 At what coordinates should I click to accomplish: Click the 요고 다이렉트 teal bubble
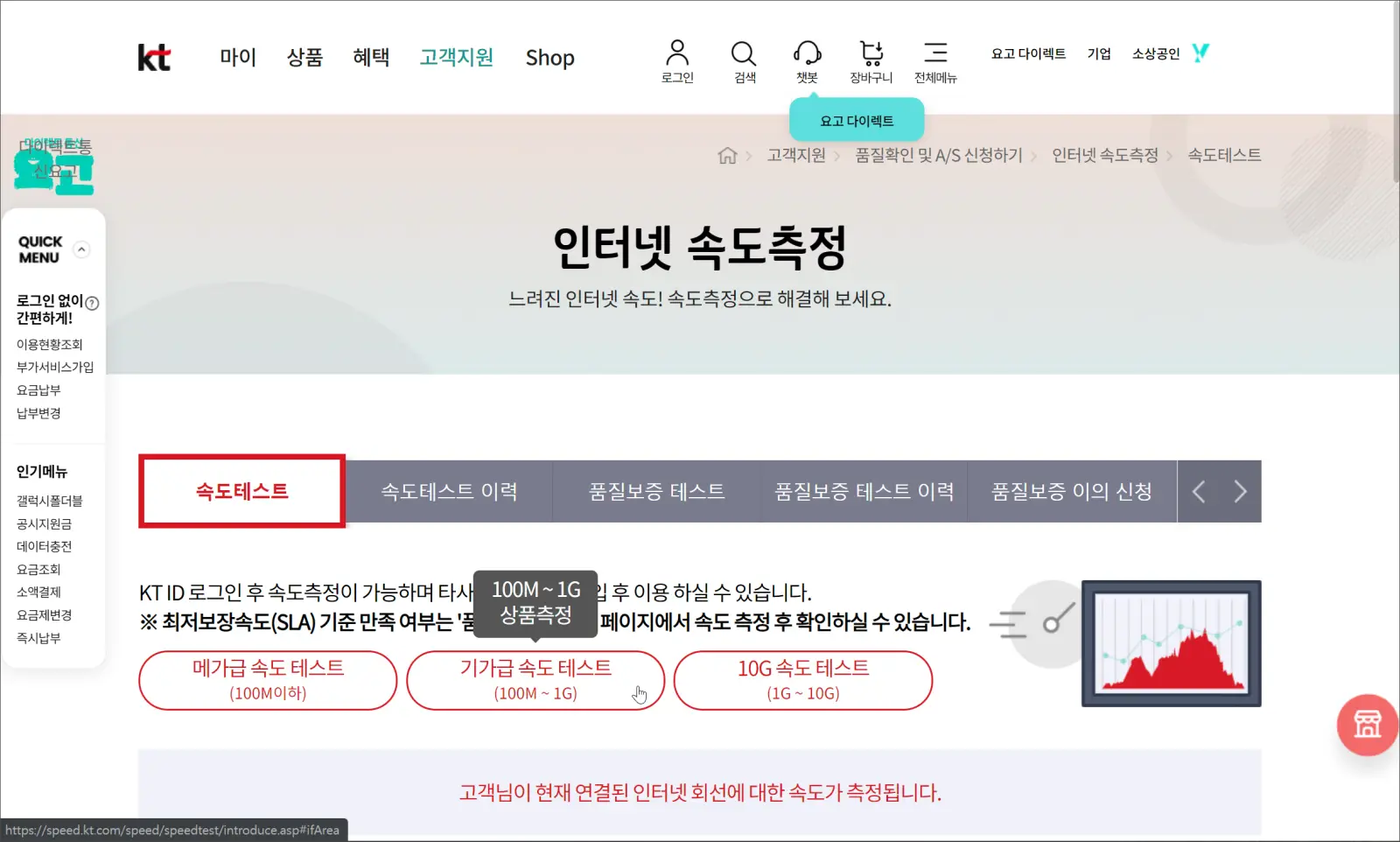point(857,121)
